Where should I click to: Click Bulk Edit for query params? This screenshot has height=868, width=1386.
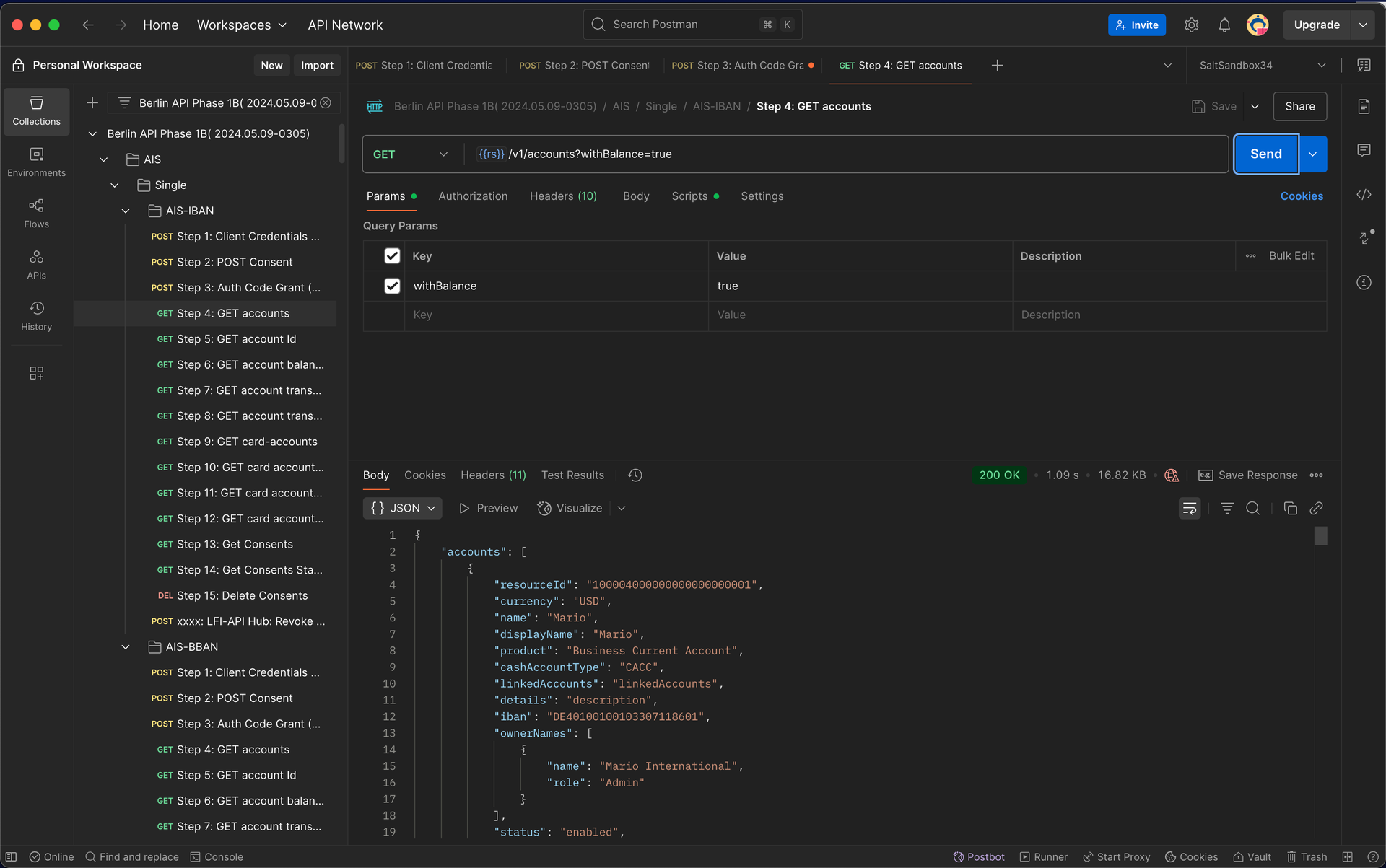tap(1291, 255)
